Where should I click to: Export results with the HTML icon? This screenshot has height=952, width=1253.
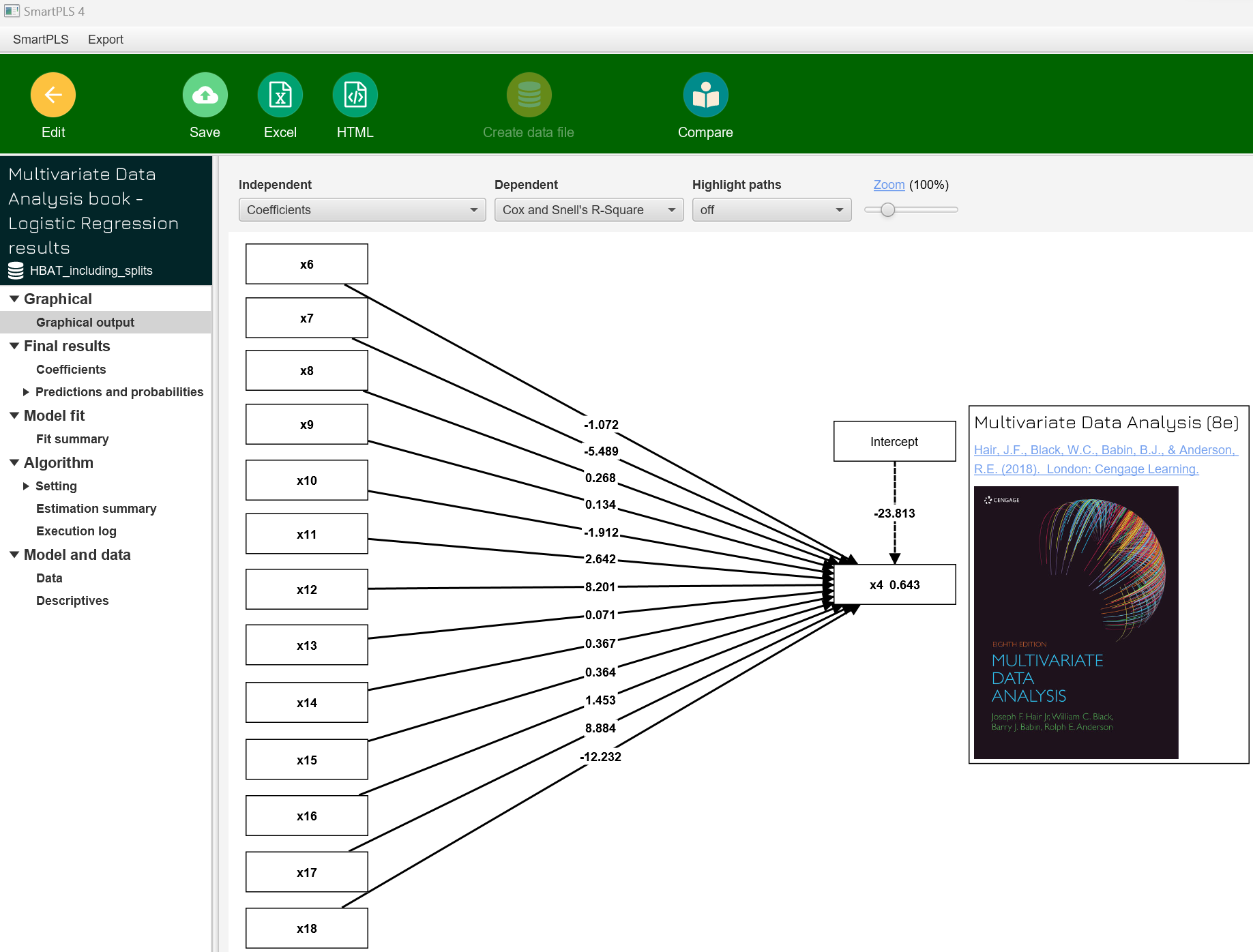[x=355, y=95]
